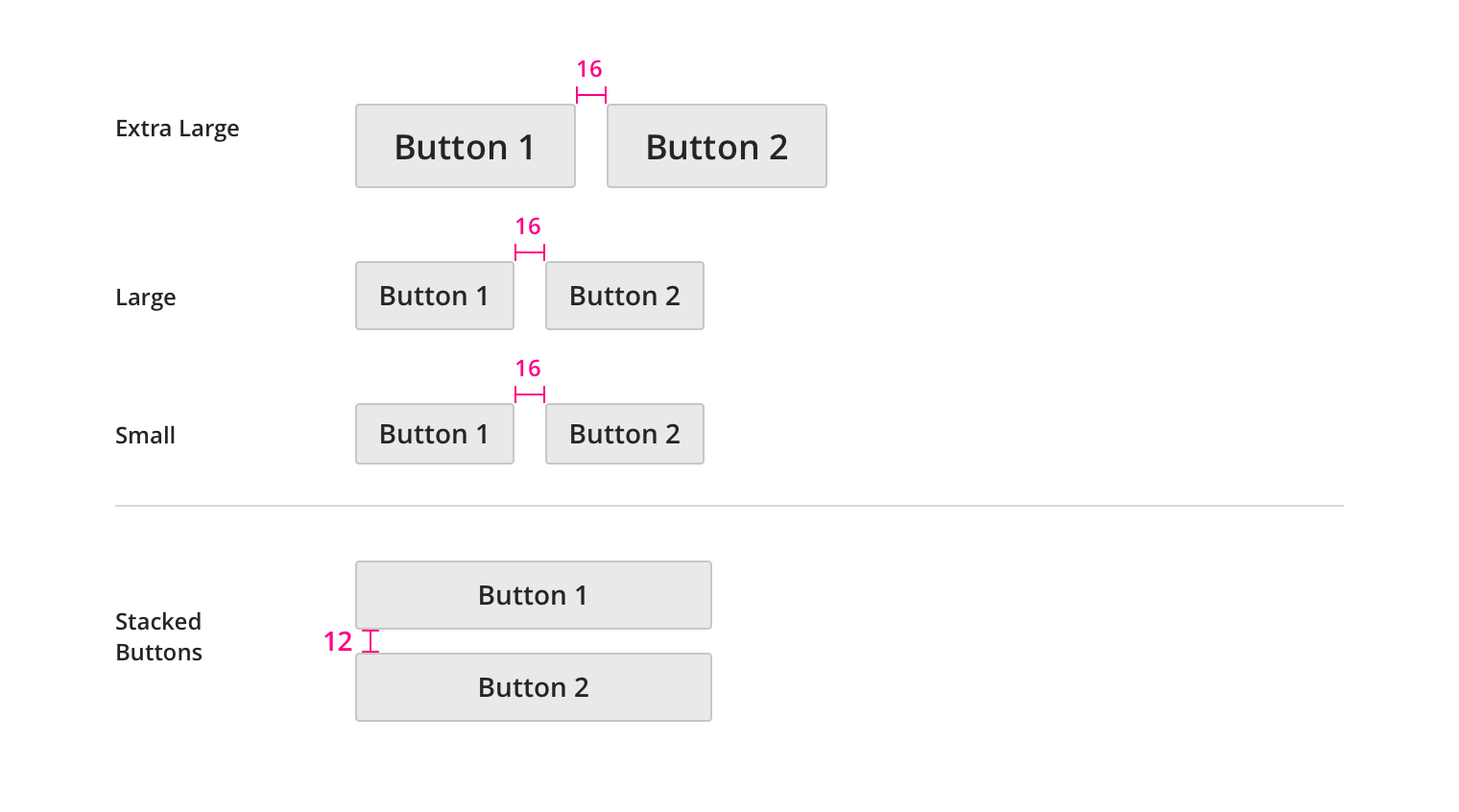Screen dimensions: 1459x812
Task: Click the Large row label
Action: point(146,298)
